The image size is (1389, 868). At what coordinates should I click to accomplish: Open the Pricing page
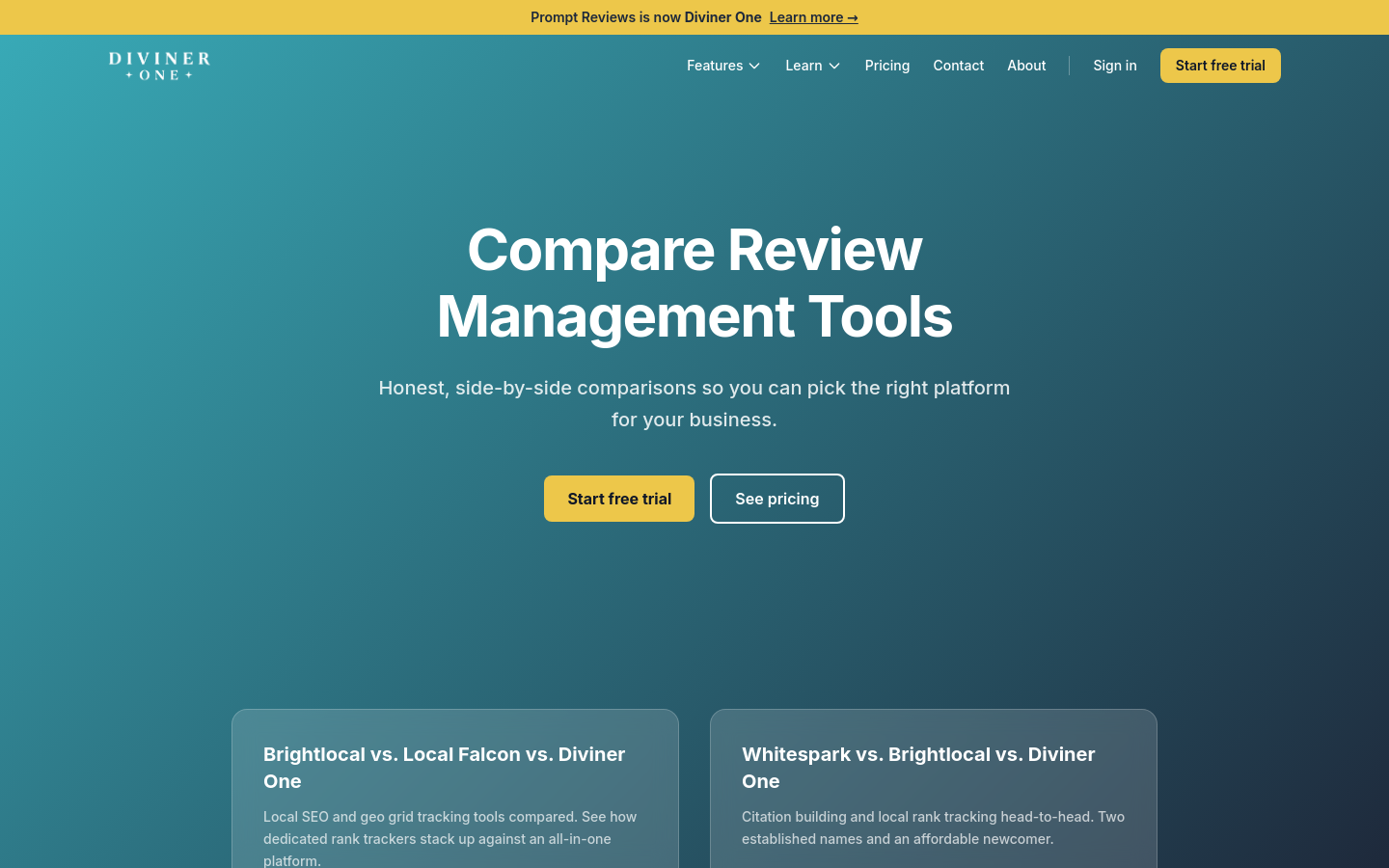point(887,66)
